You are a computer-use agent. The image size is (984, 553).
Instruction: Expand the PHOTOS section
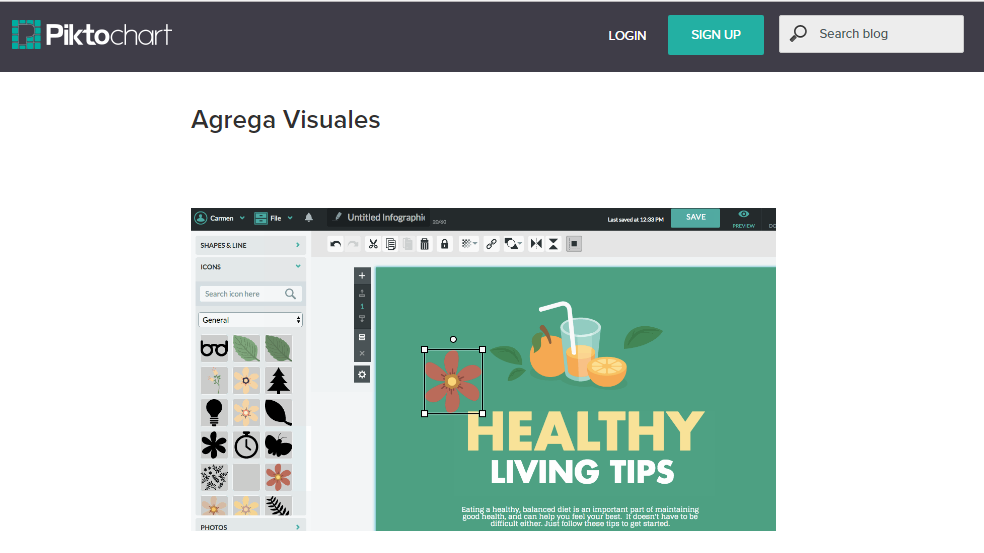(250, 527)
